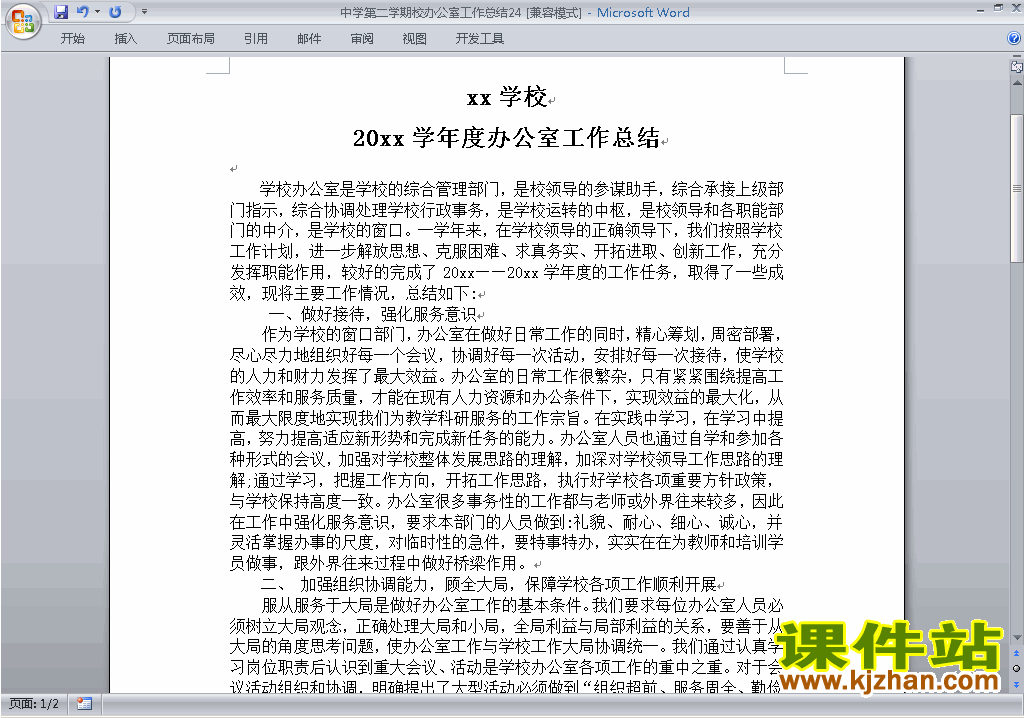Undo the last action via blue arrow
1024x718 pixels.
[83, 12]
